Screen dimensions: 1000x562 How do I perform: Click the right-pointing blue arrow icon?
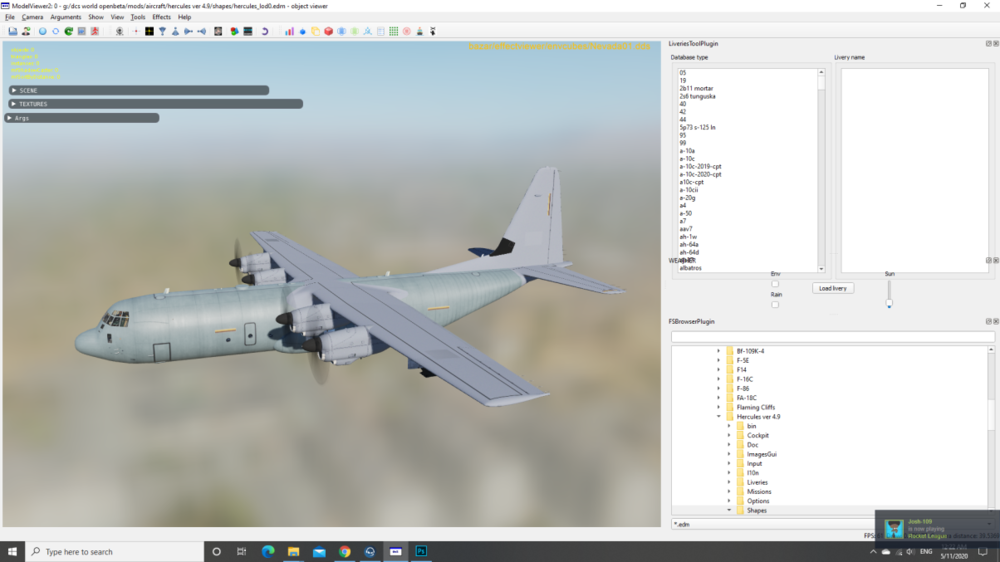[188, 31]
